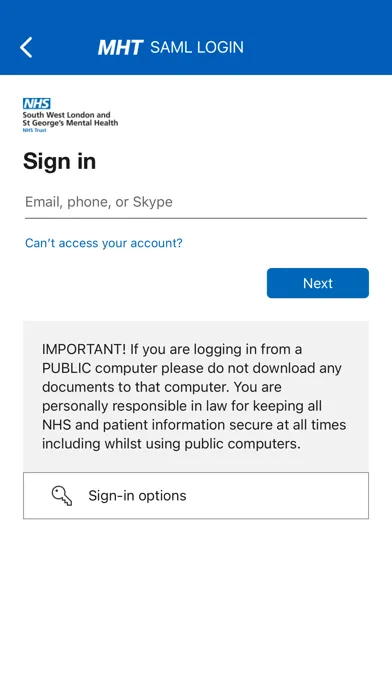Focus the Email, phone, or Skype field
Screen dimensions: 392x696
tap(196, 202)
